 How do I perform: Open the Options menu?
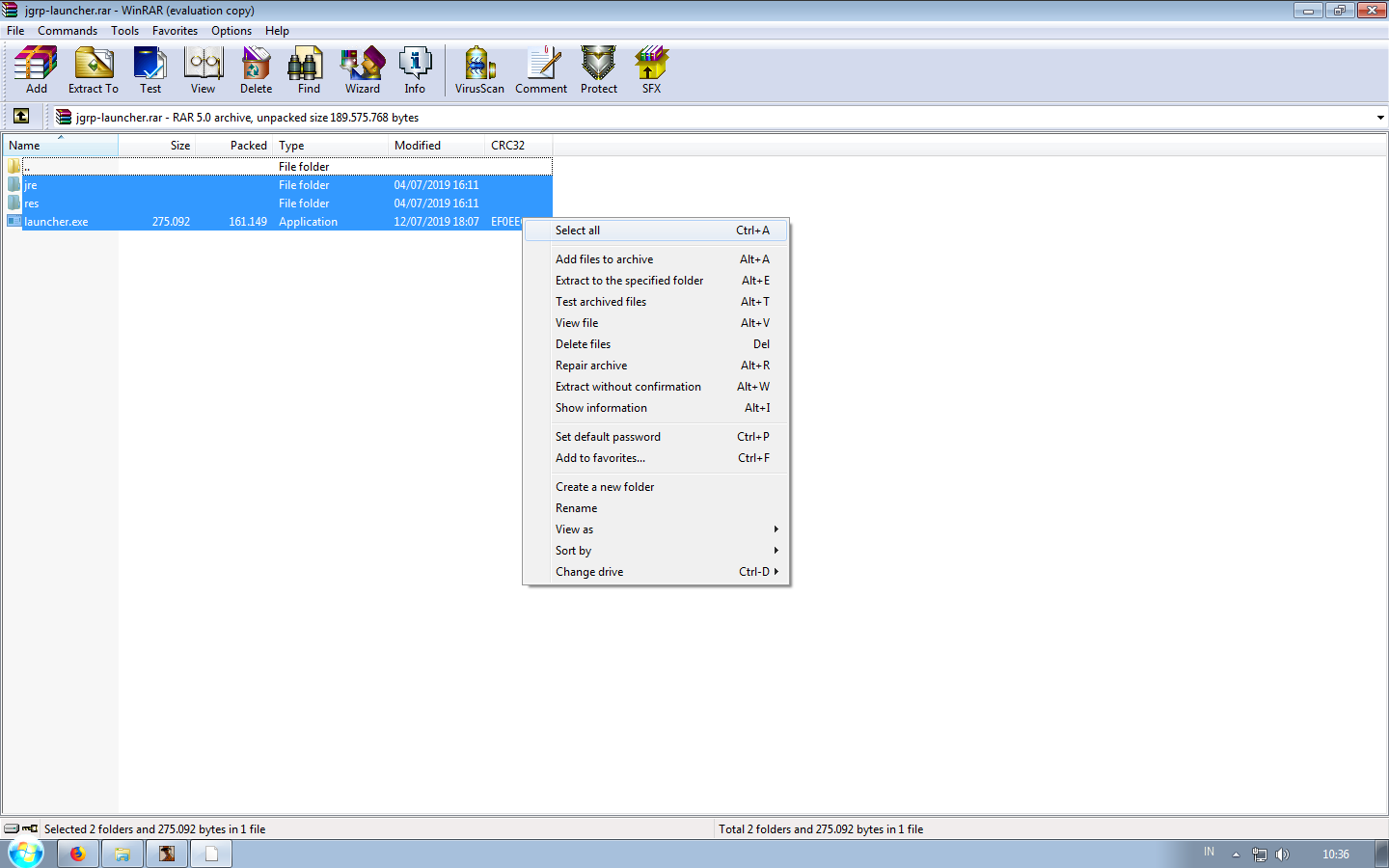point(231,30)
